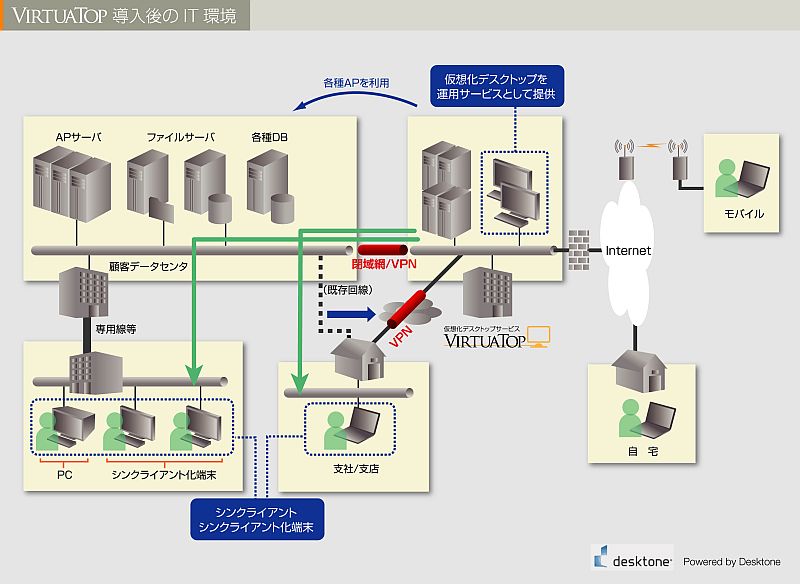Click the orange lightning bolt between antennas
Screen dimensions: 800x584
(x=652, y=146)
